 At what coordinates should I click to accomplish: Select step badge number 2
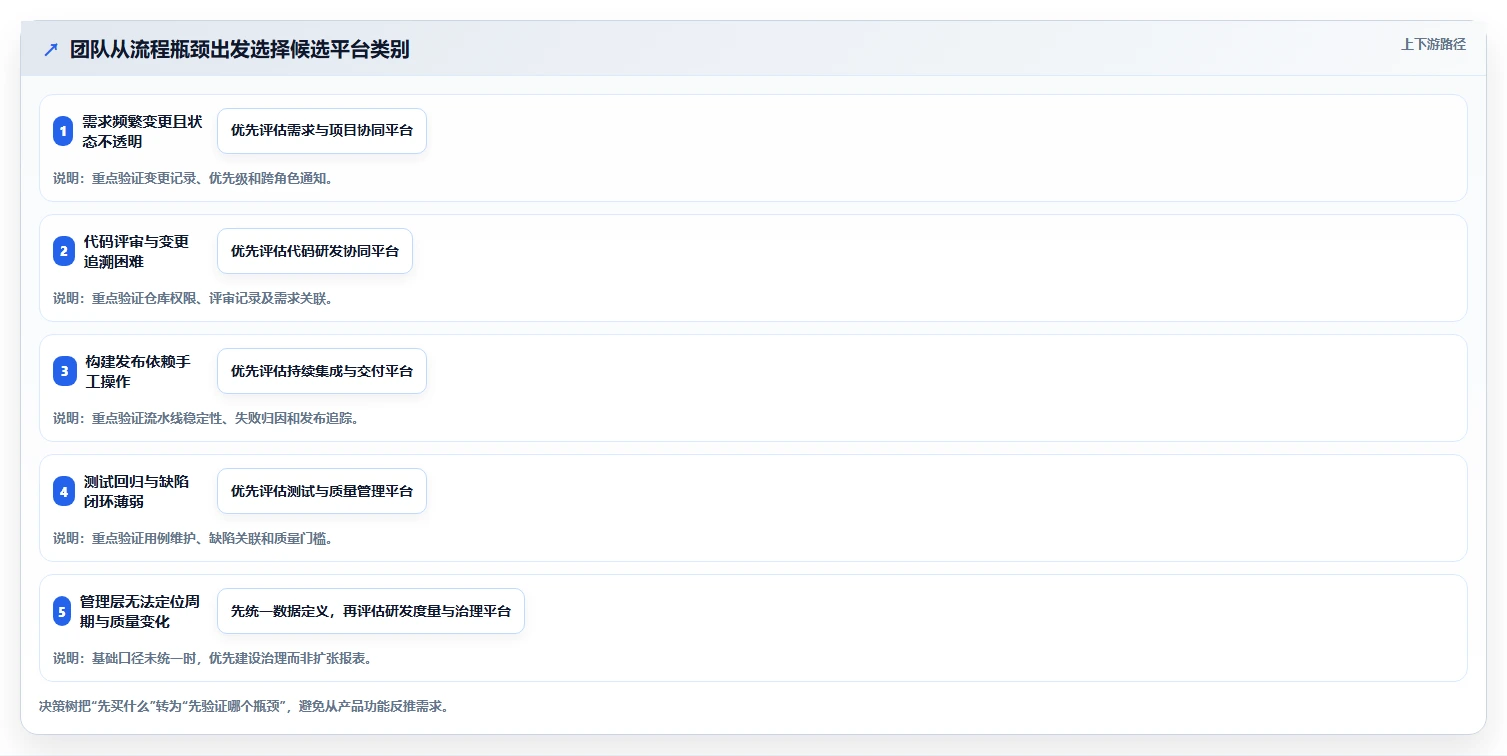coord(63,251)
